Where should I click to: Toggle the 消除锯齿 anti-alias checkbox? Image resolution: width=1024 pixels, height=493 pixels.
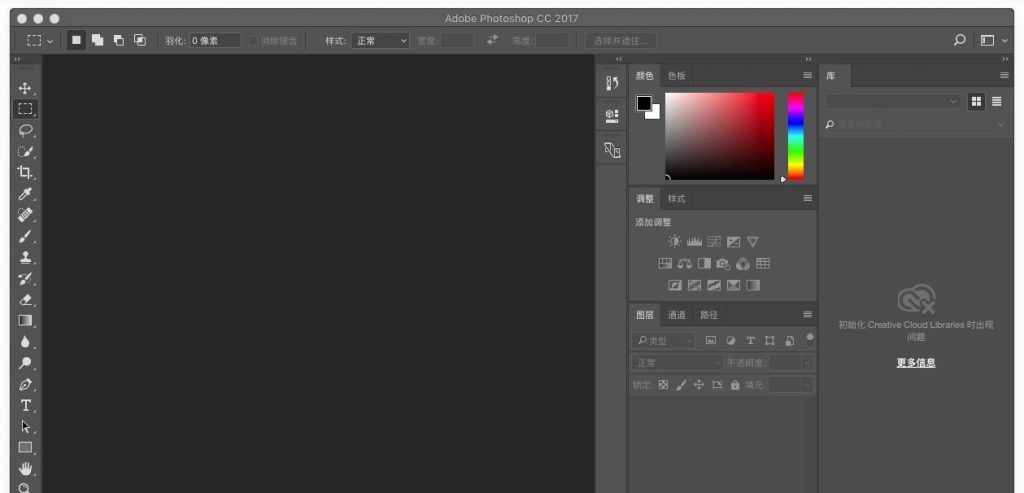253,40
